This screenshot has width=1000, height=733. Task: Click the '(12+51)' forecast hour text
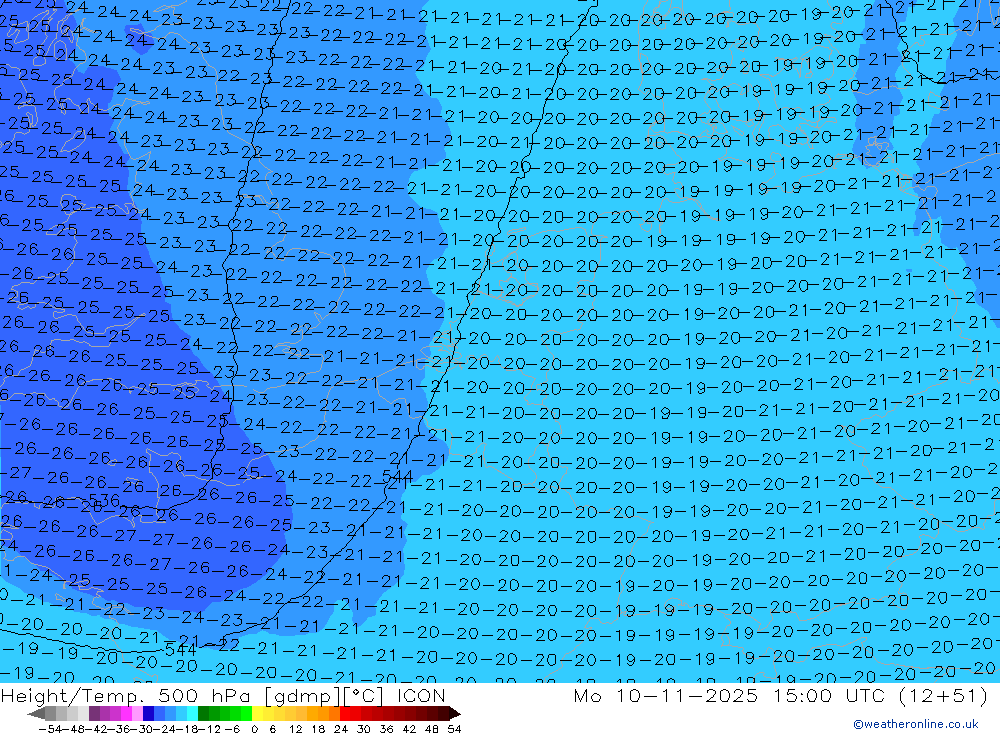coord(943,695)
